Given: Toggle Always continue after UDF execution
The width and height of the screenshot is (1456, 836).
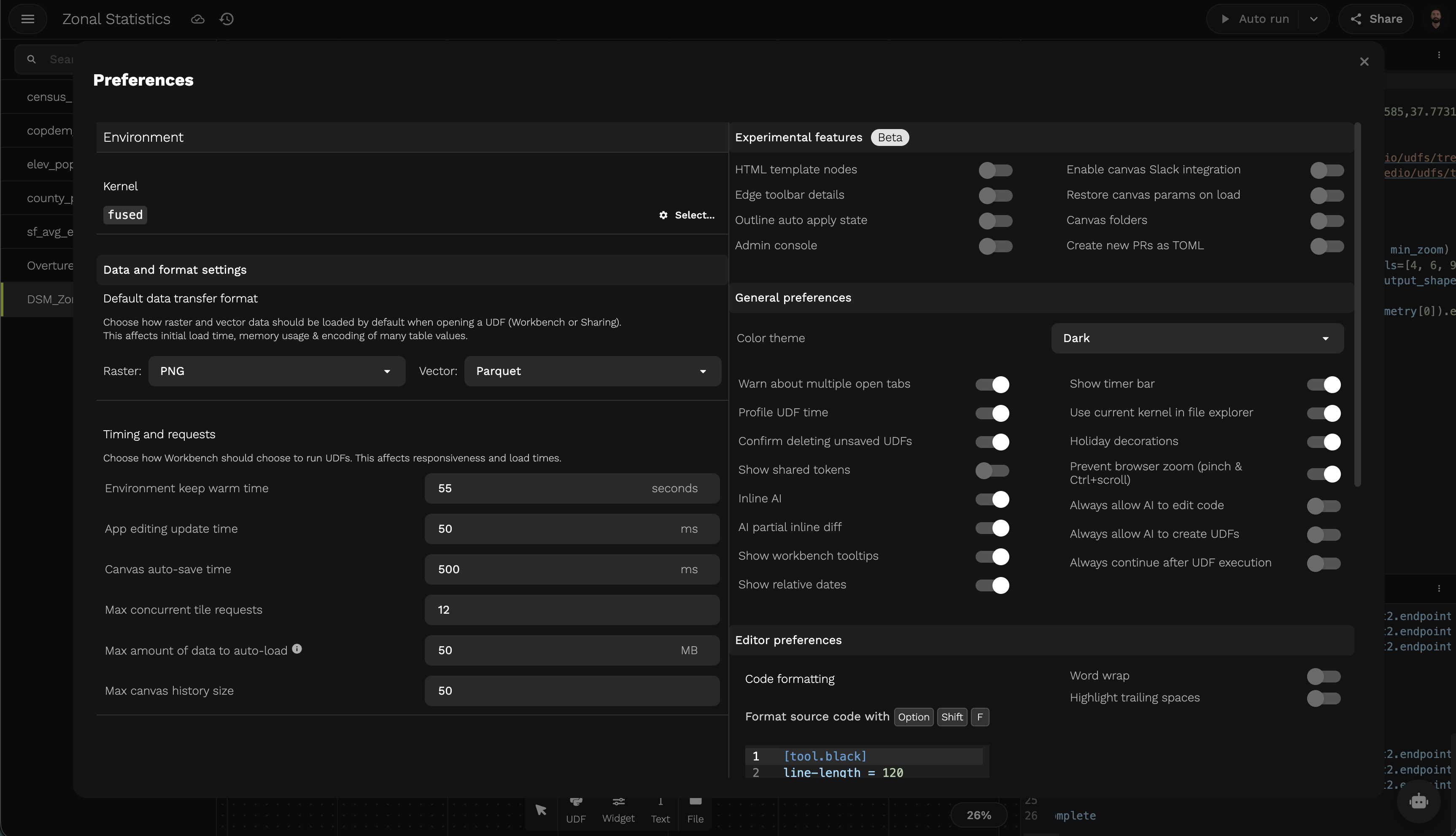Looking at the screenshot, I should pyautogui.click(x=1324, y=563).
